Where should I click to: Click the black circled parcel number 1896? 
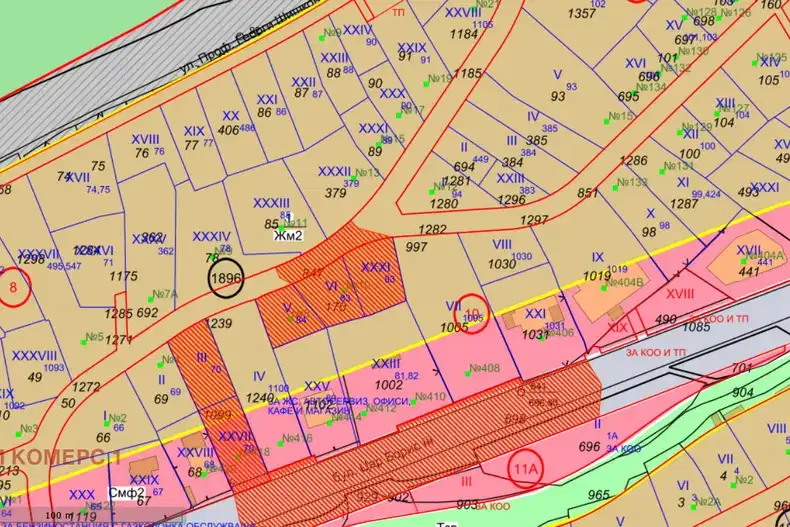pyautogui.click(x=226, y=278)
